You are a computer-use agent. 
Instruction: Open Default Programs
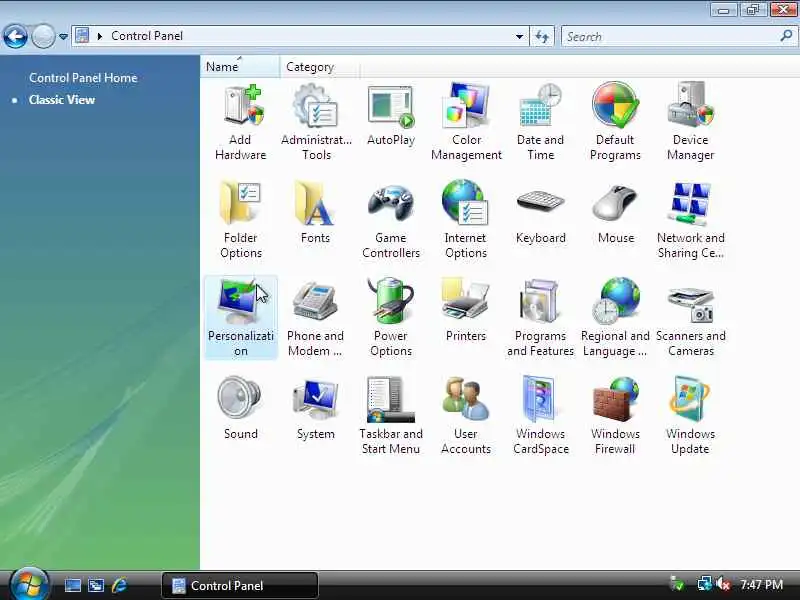615,121
